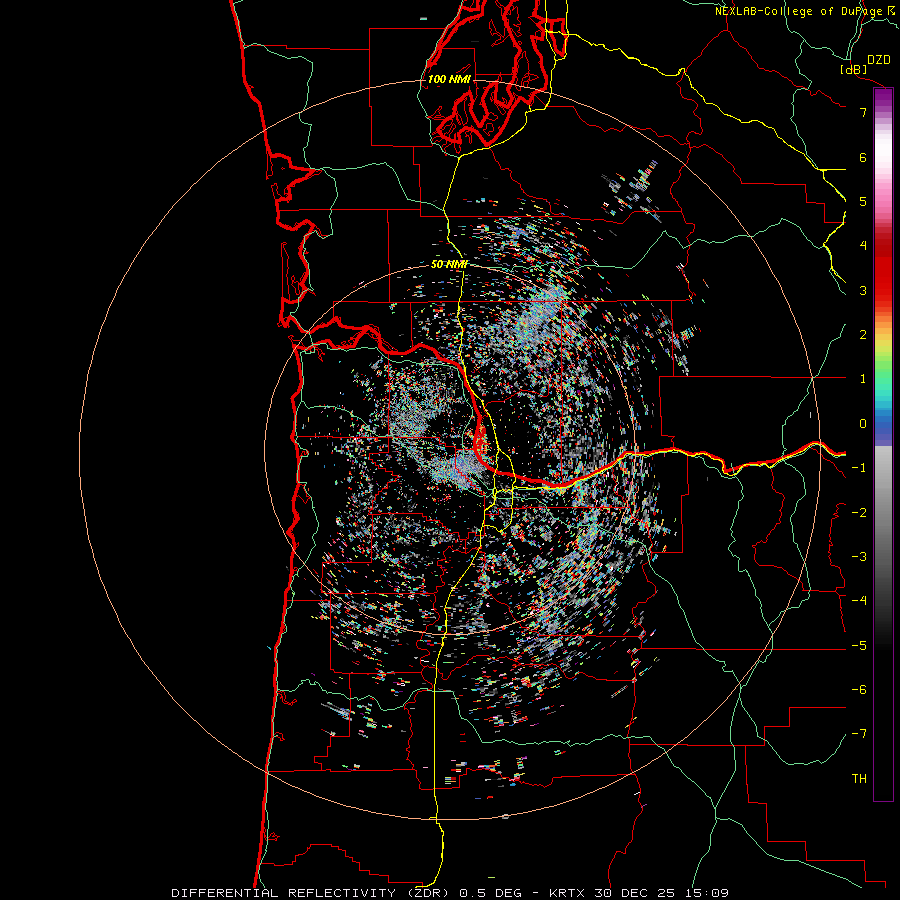Click the 7 value on the color scale
The height and width of the screenshot is (900, 900).
click(x=863, y=112)
